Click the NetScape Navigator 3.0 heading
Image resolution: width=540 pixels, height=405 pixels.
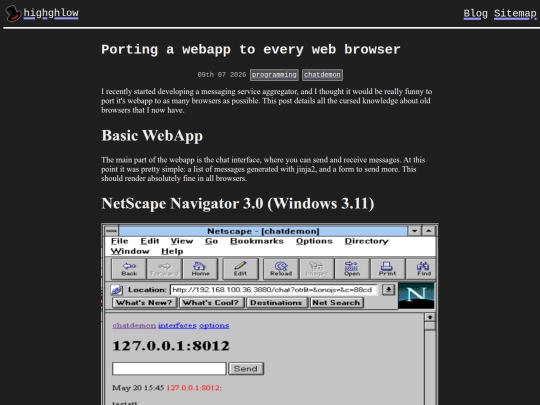pos(238,204)
